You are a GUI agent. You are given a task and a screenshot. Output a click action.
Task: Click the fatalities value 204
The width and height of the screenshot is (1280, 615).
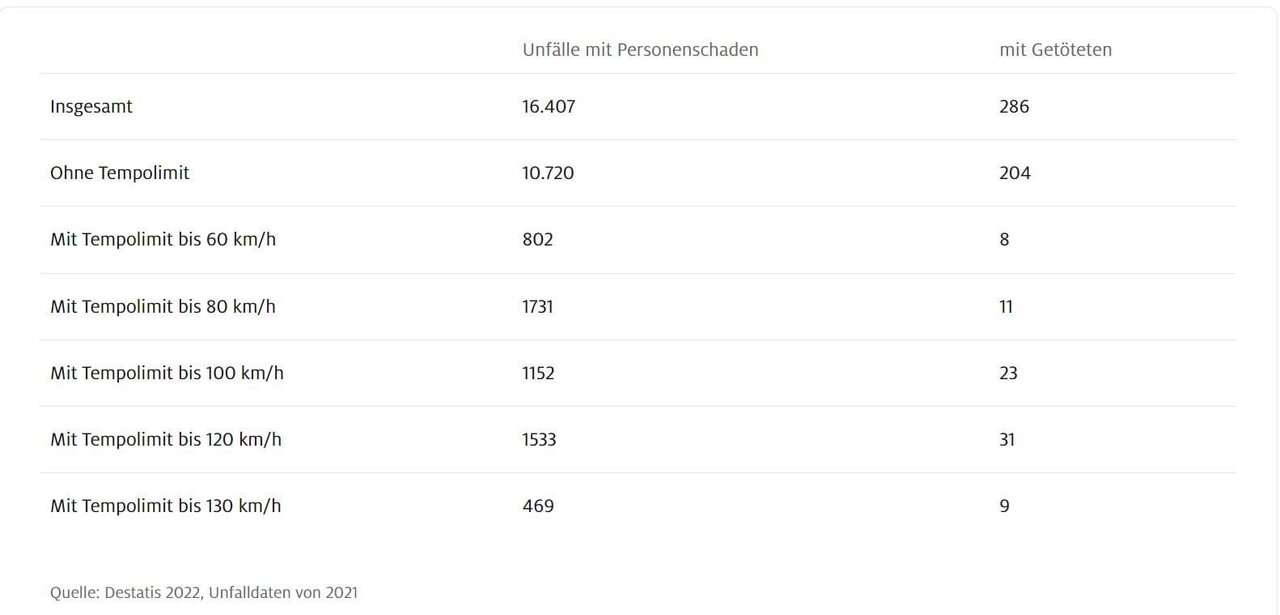pyautogui.click(x=1015, y=173)
